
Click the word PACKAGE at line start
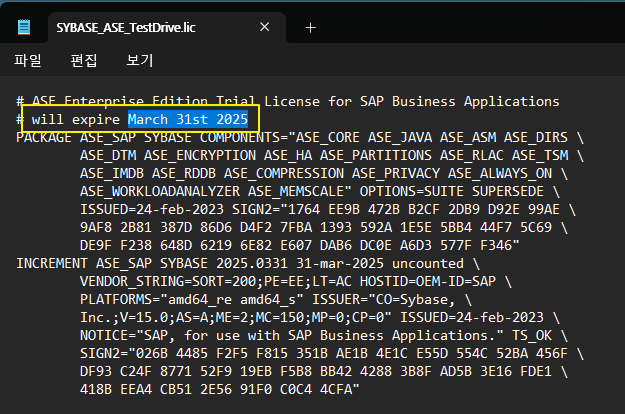[x=44, y=137]
